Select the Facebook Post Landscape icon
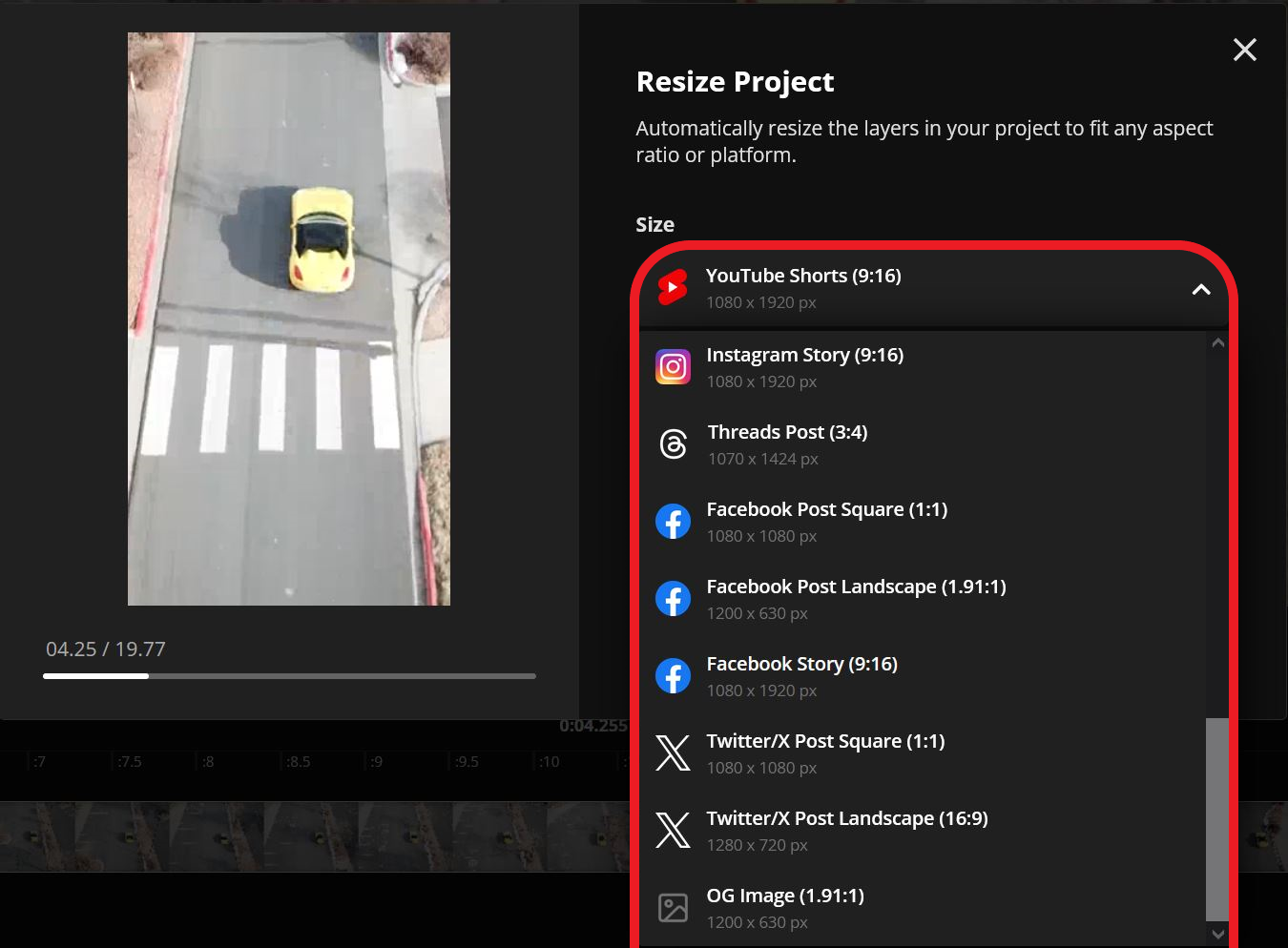The width and height of the screenshot is (1288, 948). tap(673, 598)
